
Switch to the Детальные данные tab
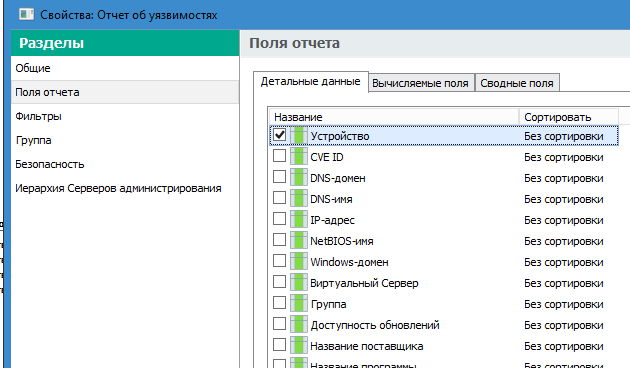[311, 82]
